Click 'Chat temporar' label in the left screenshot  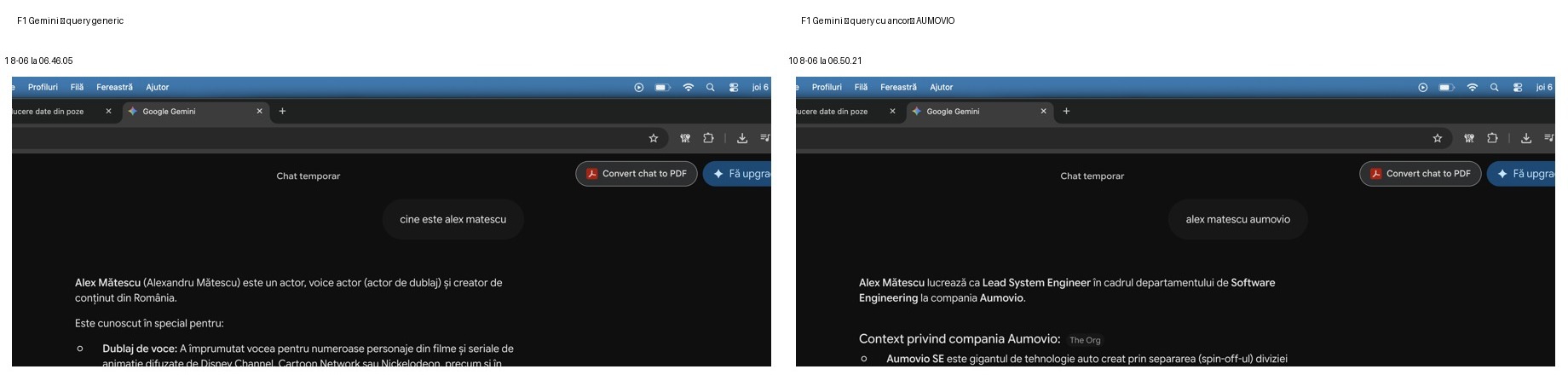point(308,176)
